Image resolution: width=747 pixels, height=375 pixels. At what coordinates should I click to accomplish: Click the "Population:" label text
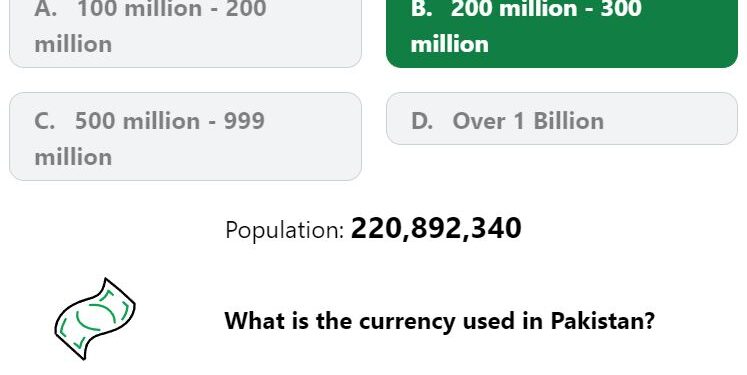284,230
